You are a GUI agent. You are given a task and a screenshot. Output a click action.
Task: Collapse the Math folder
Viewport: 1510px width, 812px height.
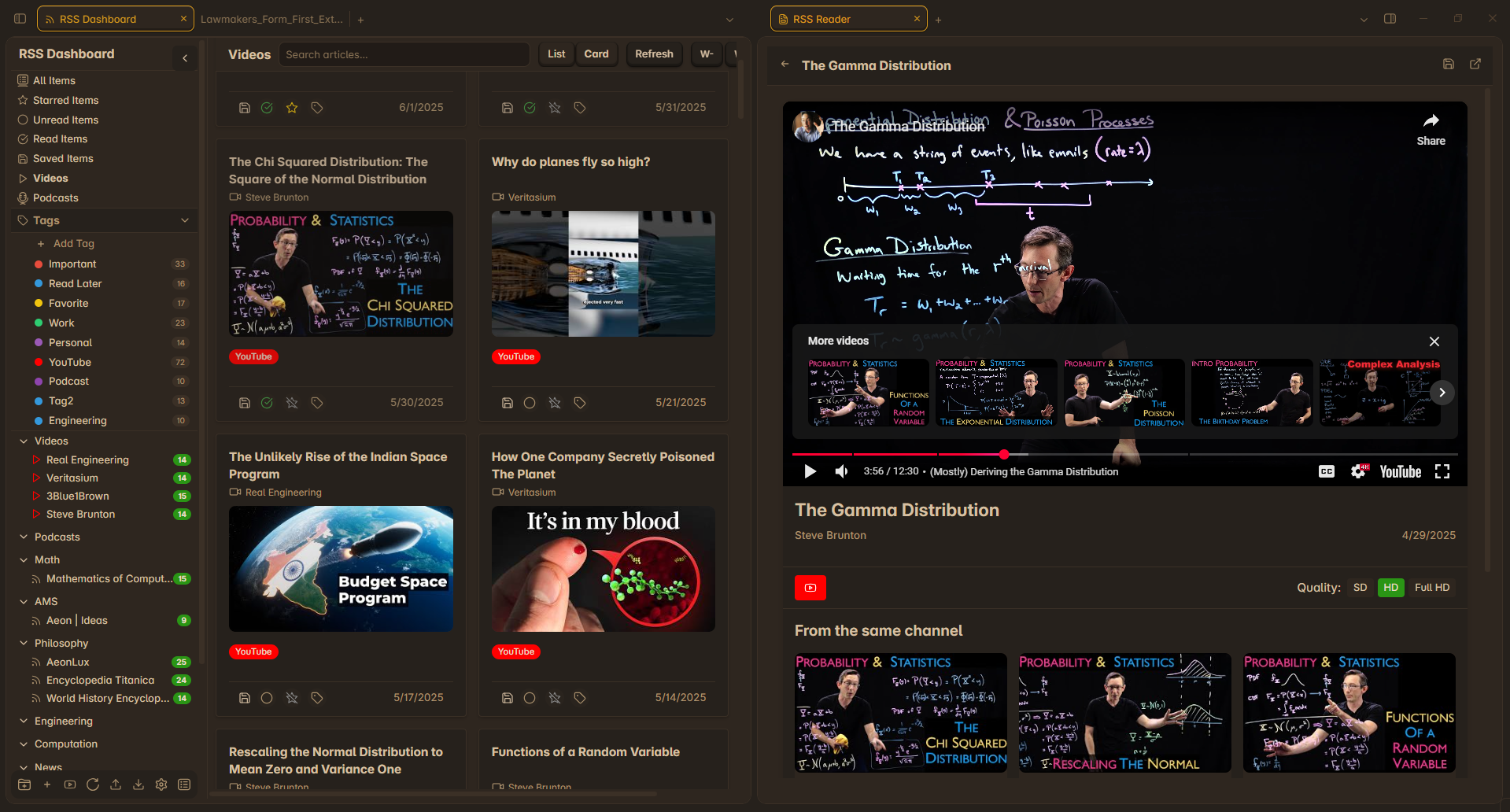pos(24,559)
